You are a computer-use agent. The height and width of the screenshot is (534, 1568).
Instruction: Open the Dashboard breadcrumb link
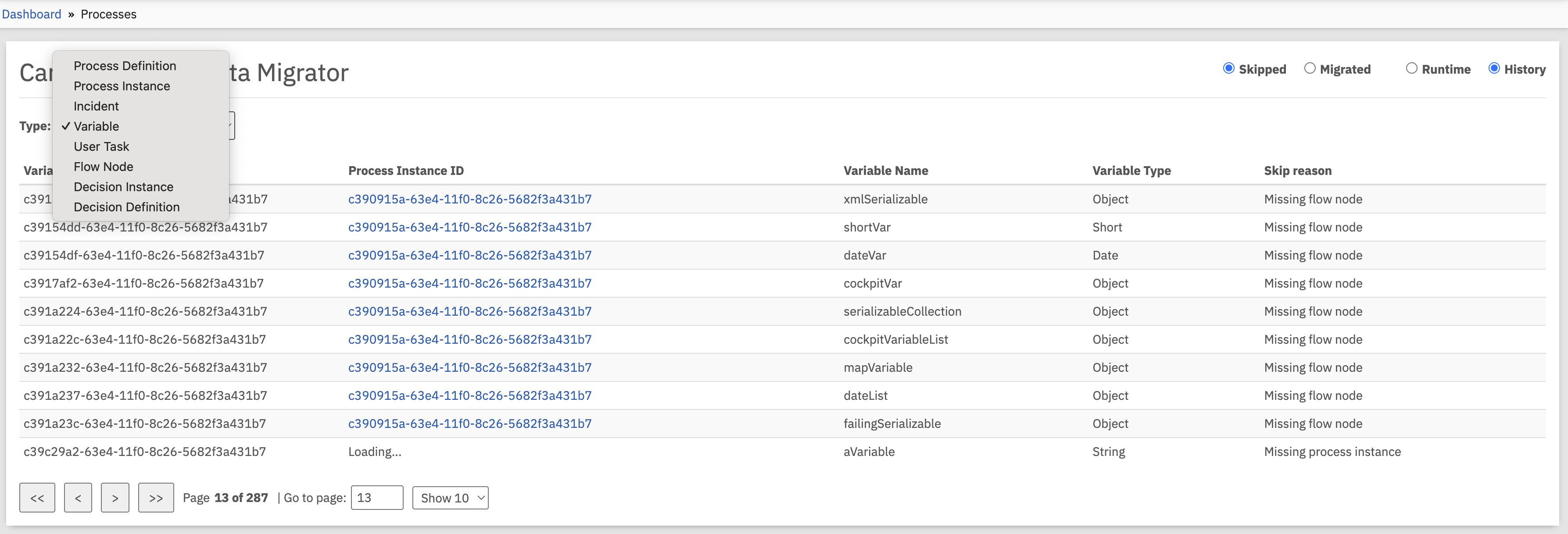(32, 14)
